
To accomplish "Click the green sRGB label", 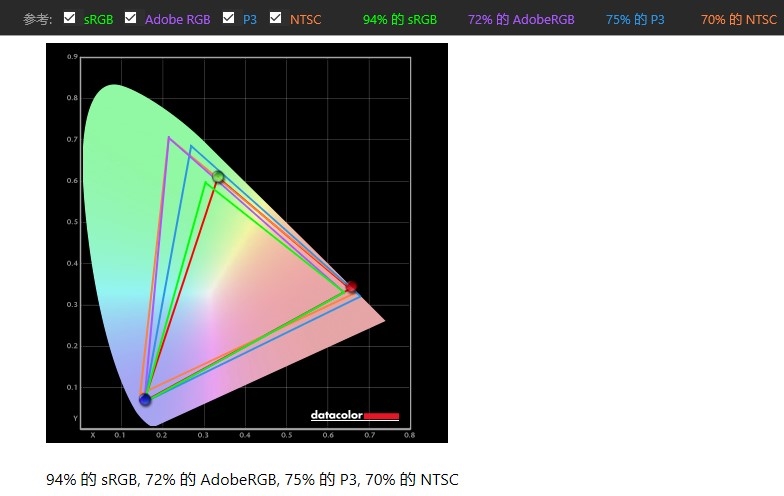I will click(98, 20).
